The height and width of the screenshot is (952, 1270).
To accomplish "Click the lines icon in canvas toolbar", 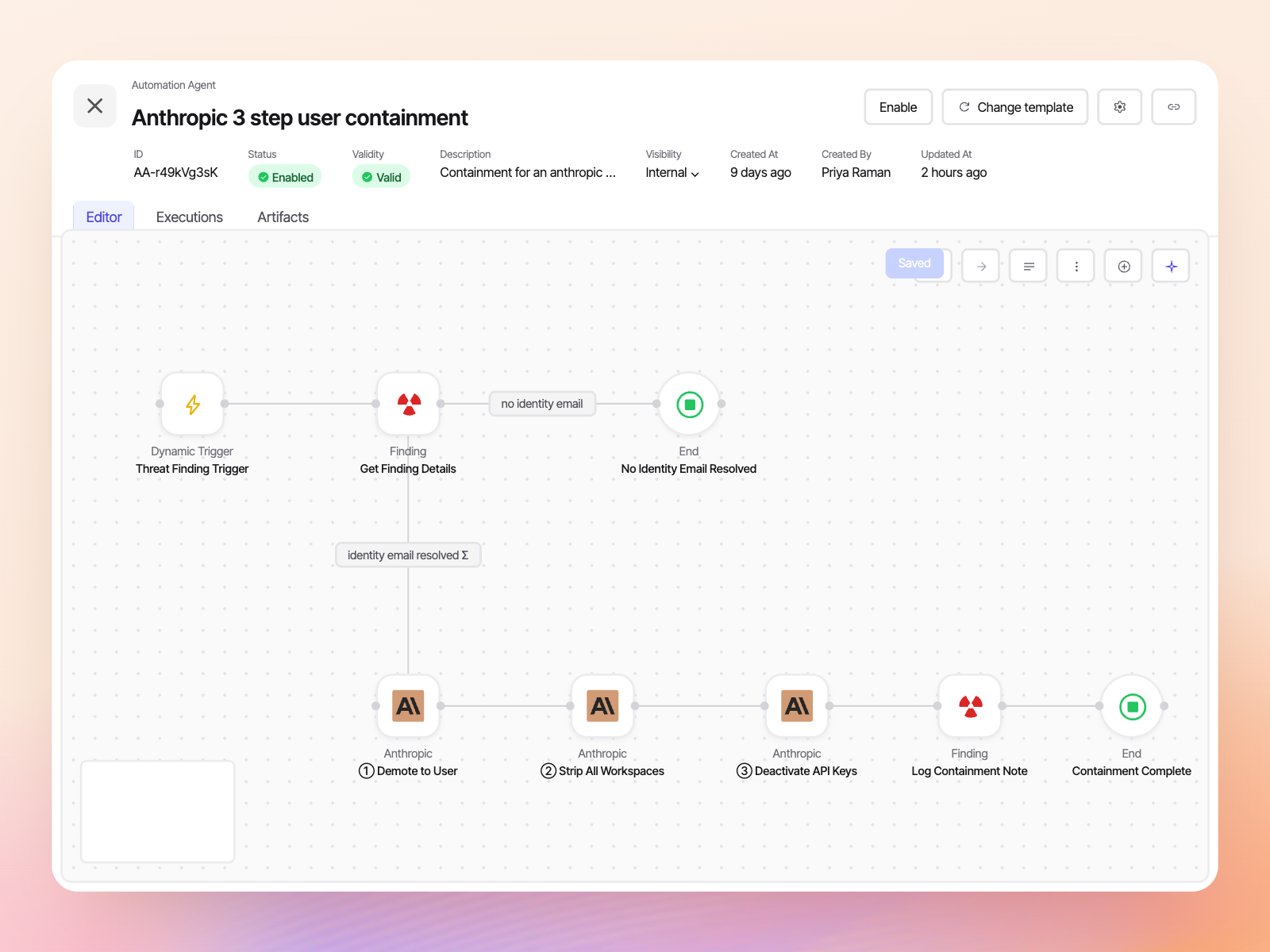I will pos(1029,267).
